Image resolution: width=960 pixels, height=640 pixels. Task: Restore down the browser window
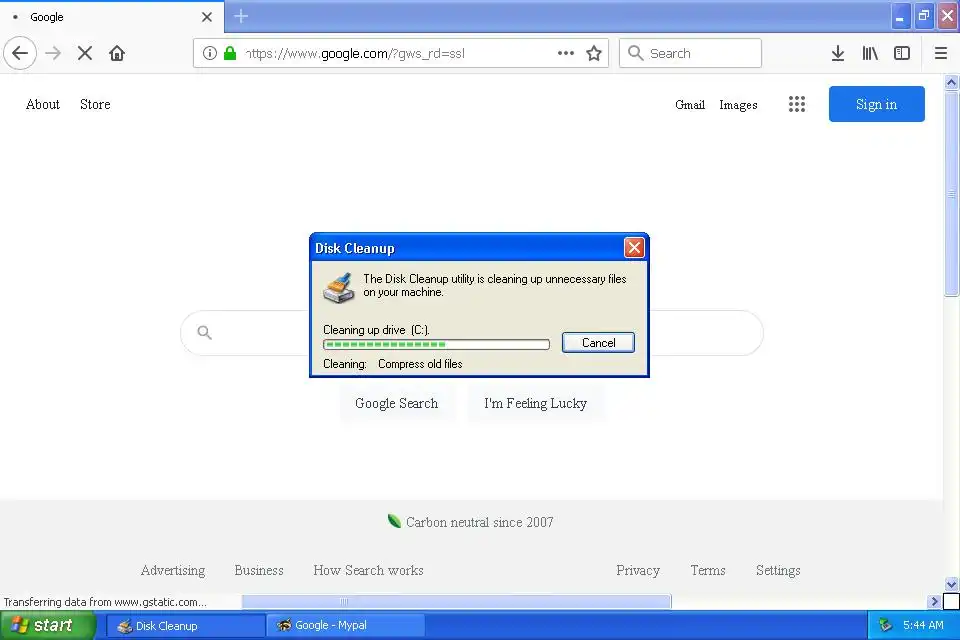[x=924, y=17]
